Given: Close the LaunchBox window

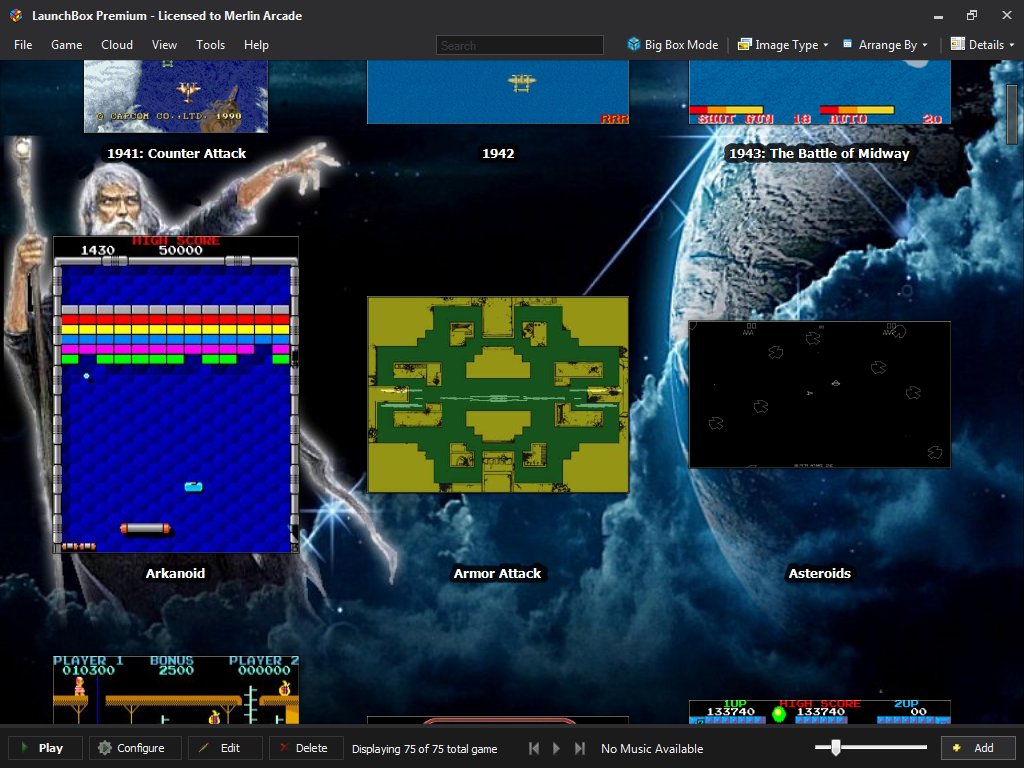Looking at the screenshot, I should 1006,15.
